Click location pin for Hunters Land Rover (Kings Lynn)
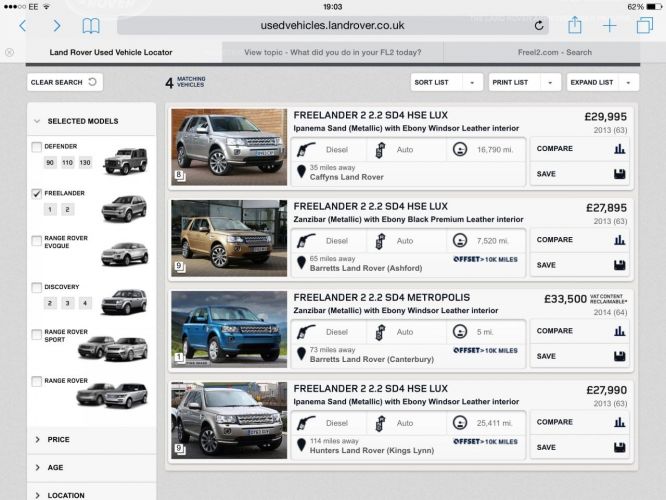Screen dimensions: 666x500 302,445
